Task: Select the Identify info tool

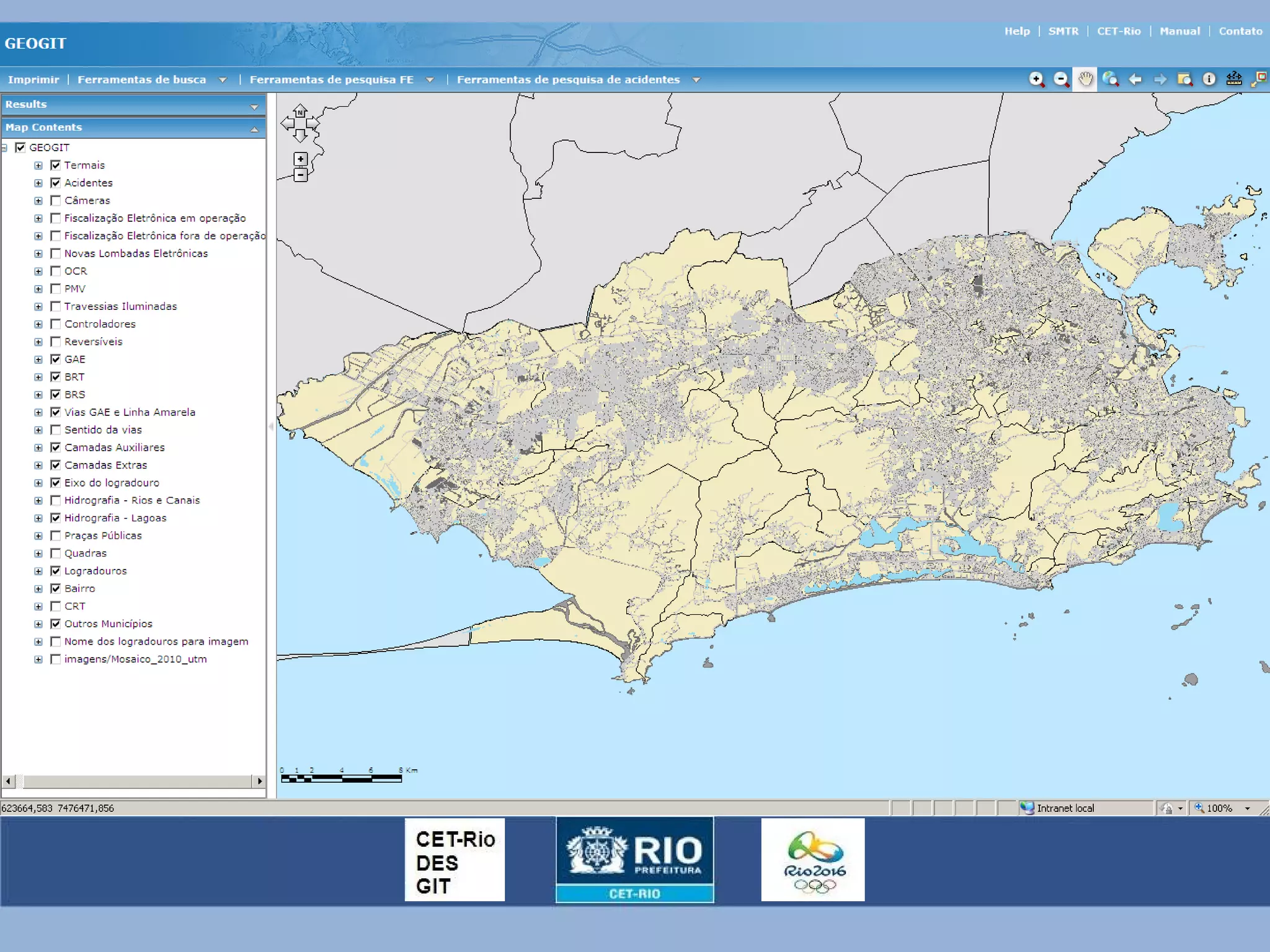Action: (x=1209, y=79)
